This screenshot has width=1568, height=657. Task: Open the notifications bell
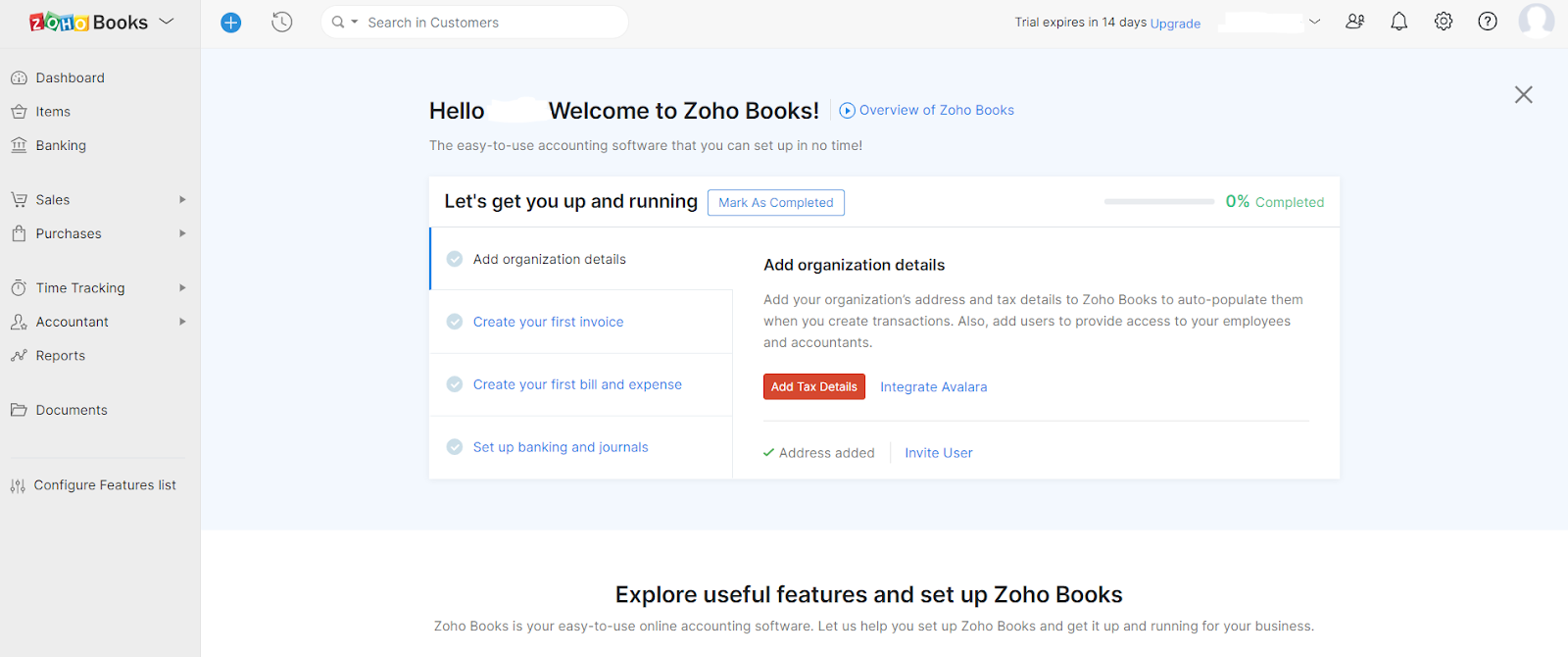pyautogui.click(x=1398, y=22)
